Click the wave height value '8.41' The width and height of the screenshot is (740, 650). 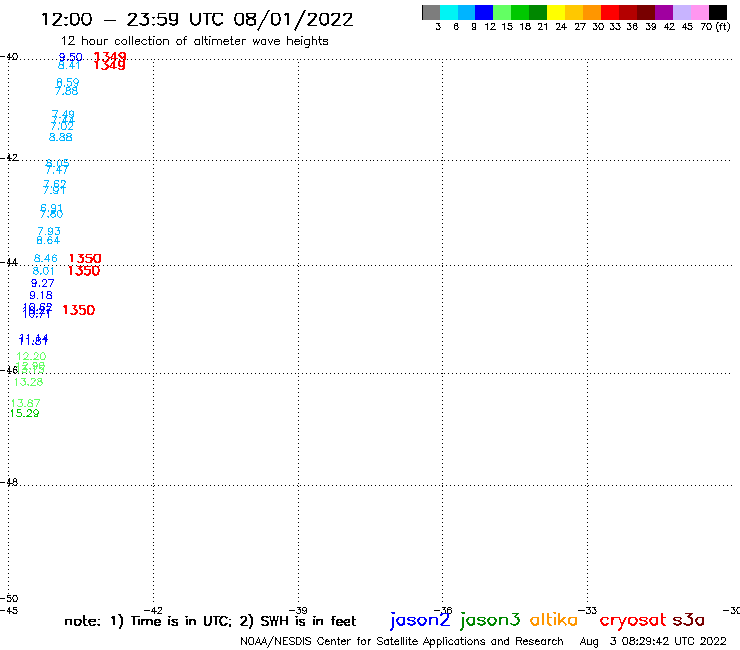[x=69, y=65]
